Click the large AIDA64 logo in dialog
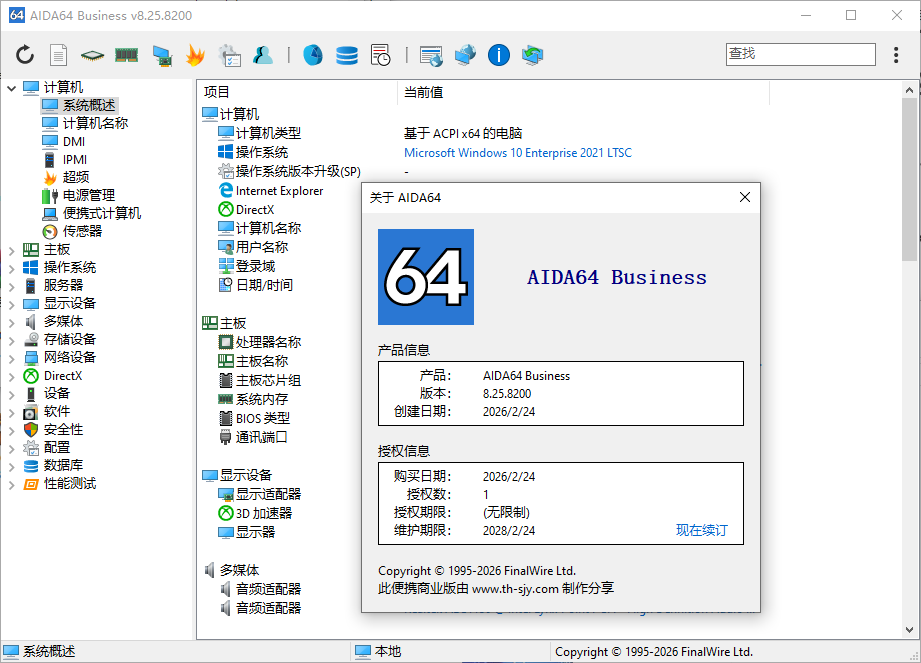 pyautogui.click(x=426, y=277)
